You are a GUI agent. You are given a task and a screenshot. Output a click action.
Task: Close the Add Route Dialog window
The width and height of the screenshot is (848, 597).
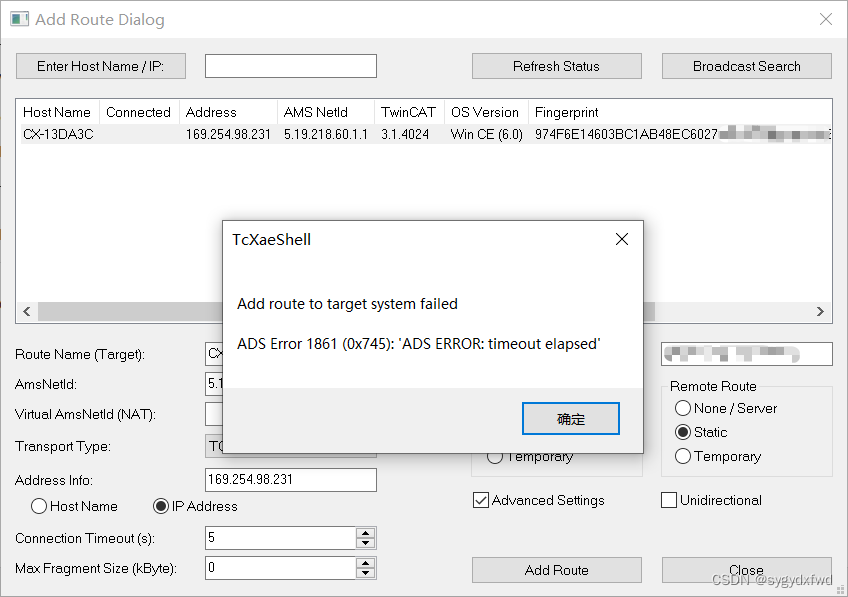point(826,19)
